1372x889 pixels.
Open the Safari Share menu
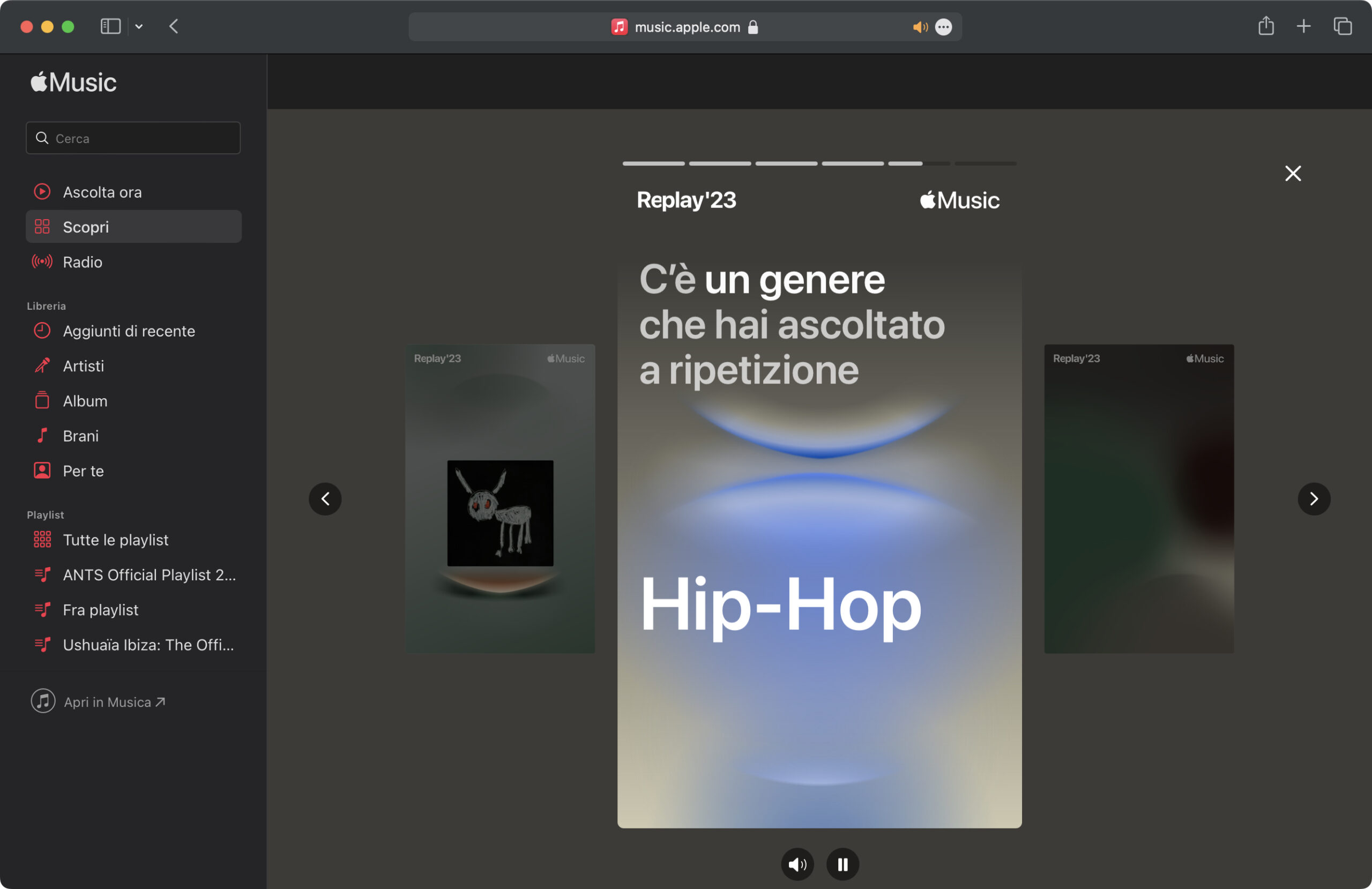tap(1266, 26)
